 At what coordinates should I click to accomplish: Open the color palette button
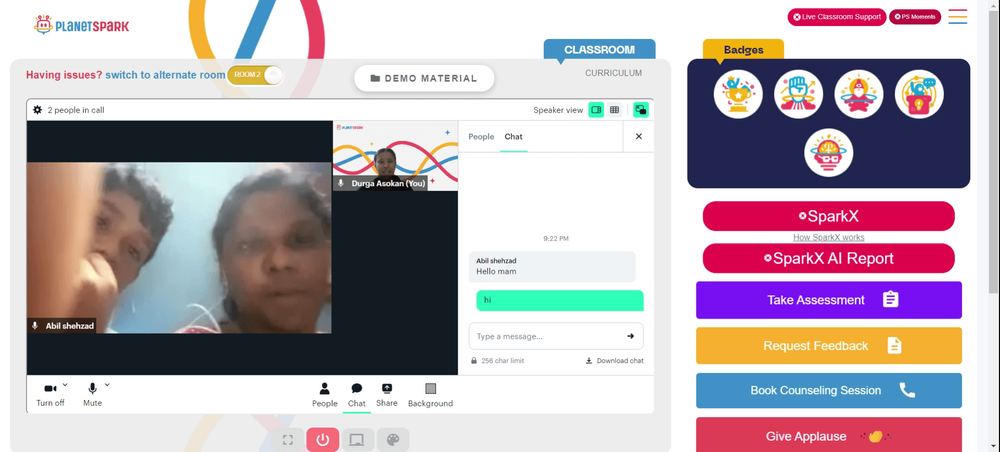point(393,440)
